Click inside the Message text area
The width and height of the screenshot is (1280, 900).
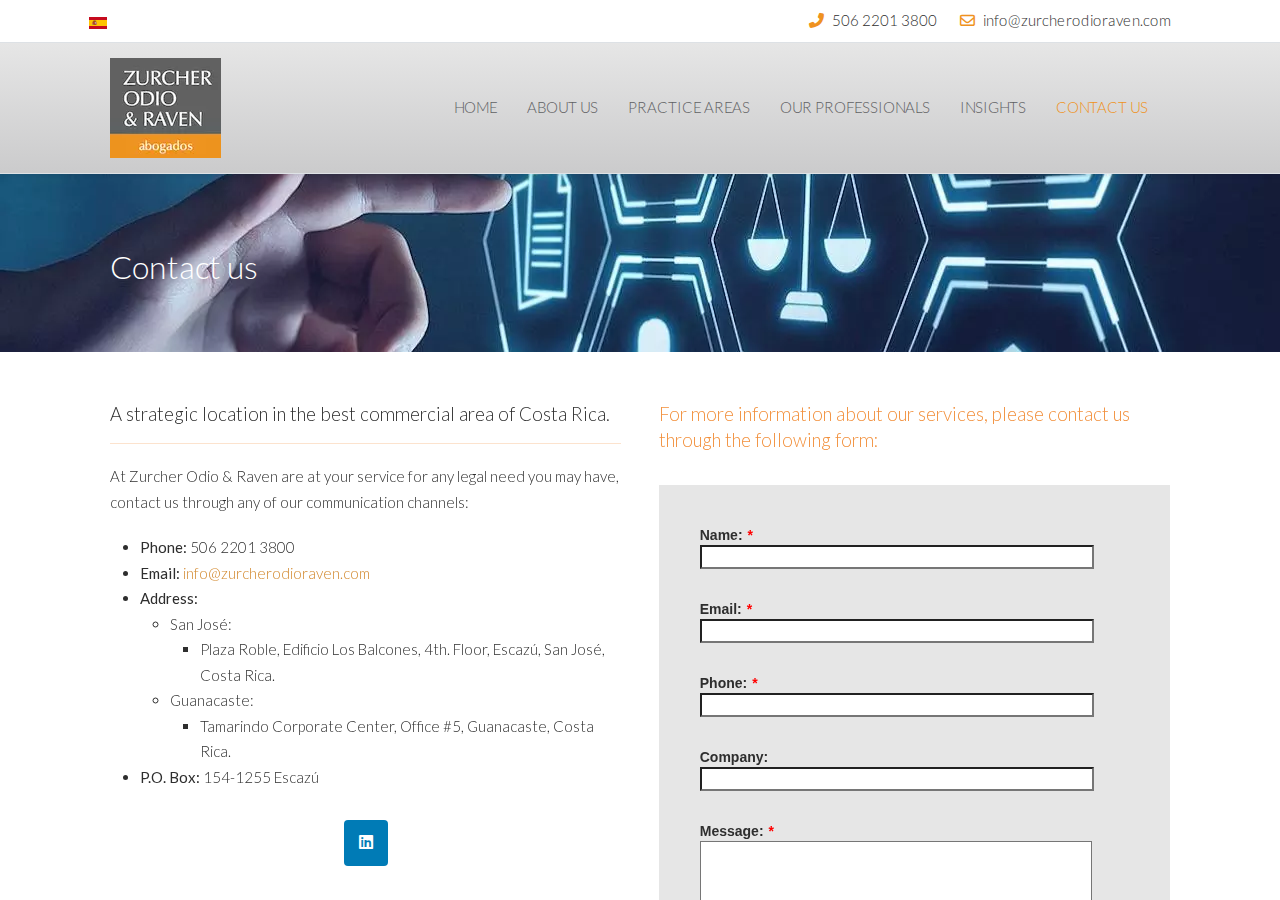[x=896, y=871]
